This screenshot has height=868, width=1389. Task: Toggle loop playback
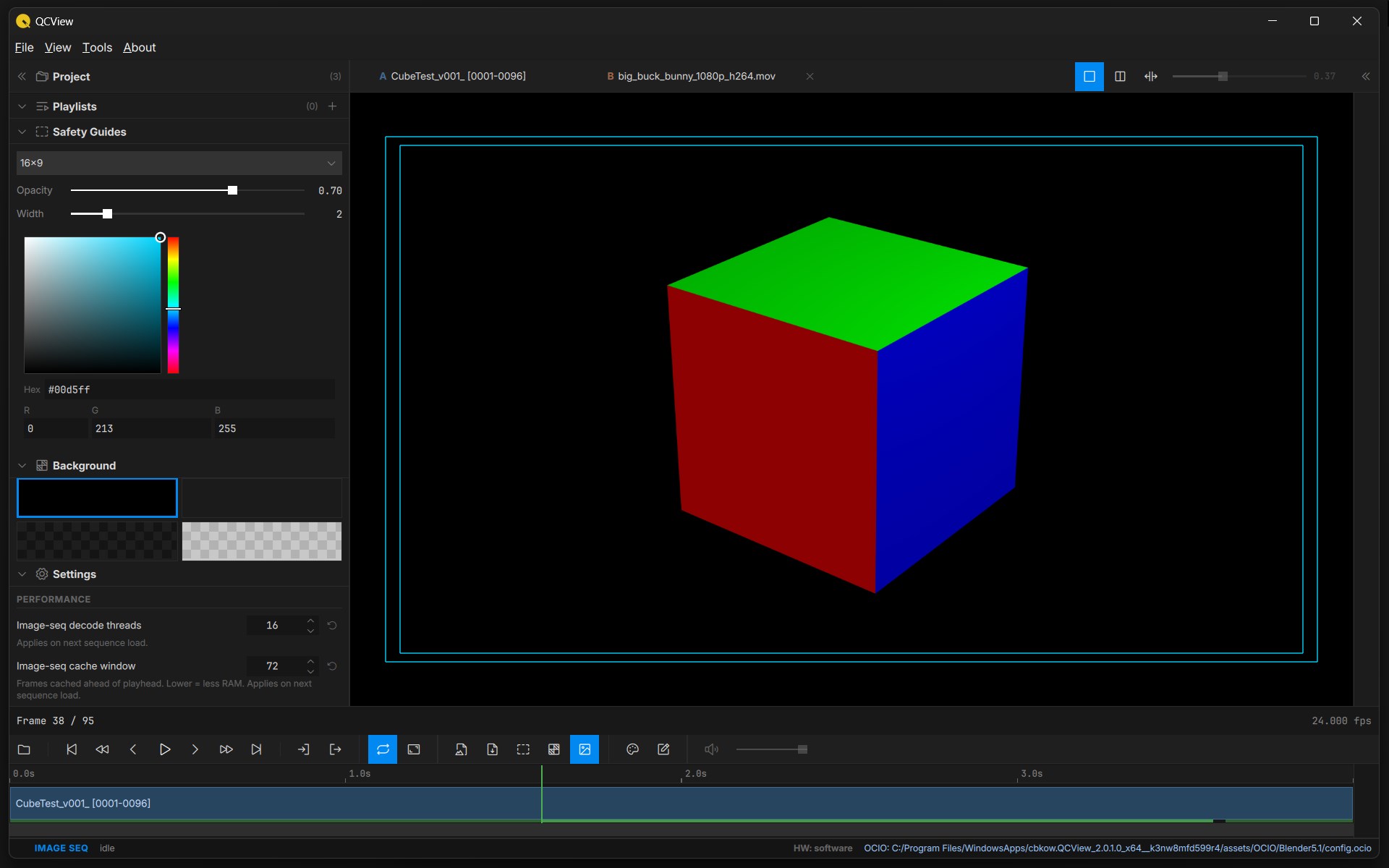[x=383, y=749]
